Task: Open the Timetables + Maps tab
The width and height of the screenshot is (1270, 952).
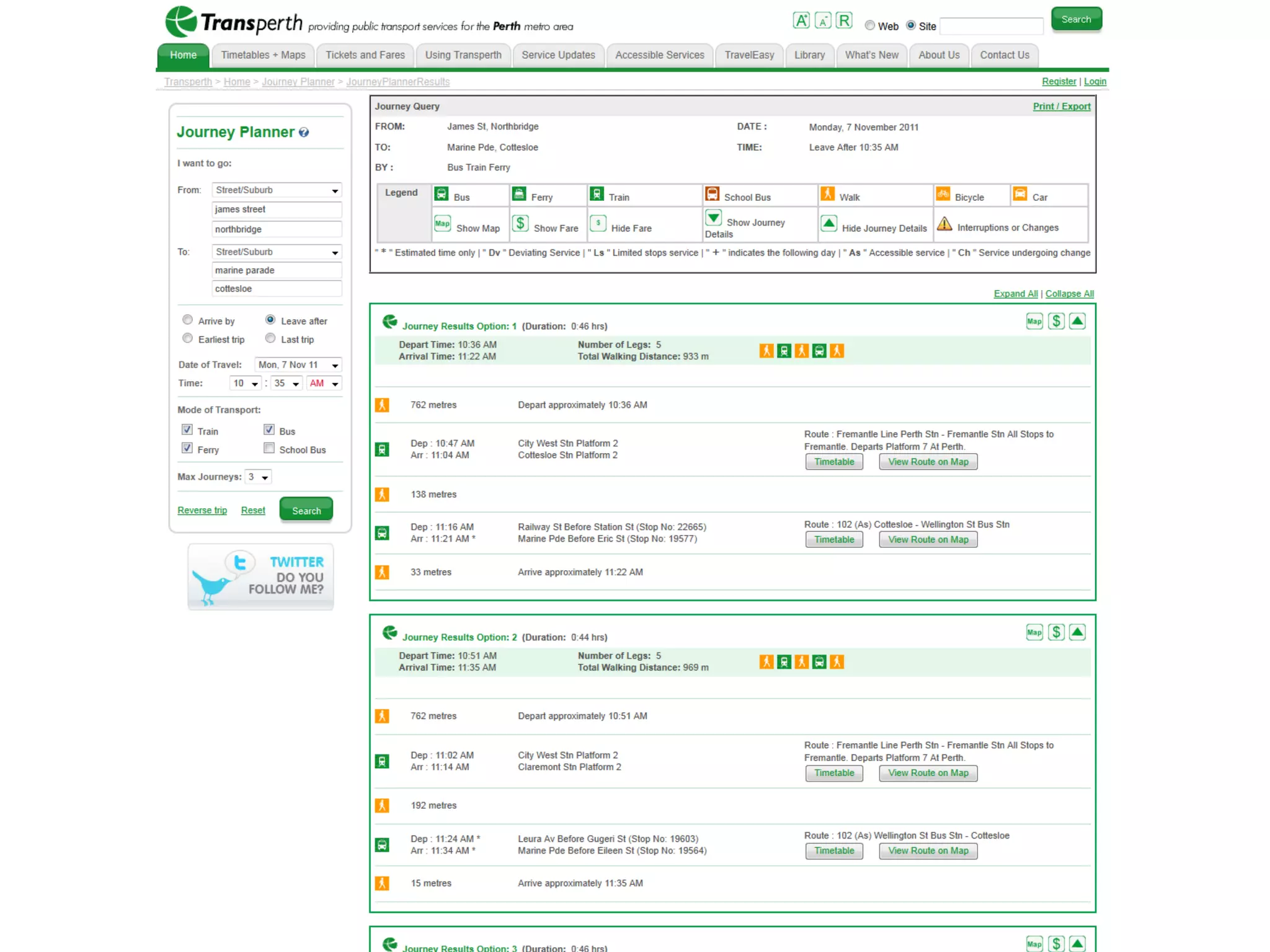Action: pyautogui.click(x=263, y=55)
